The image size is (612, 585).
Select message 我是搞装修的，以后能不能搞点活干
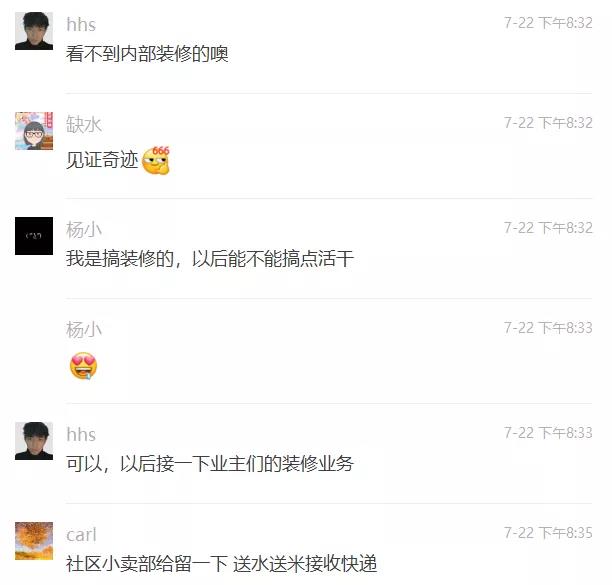(x=210, y=258)
